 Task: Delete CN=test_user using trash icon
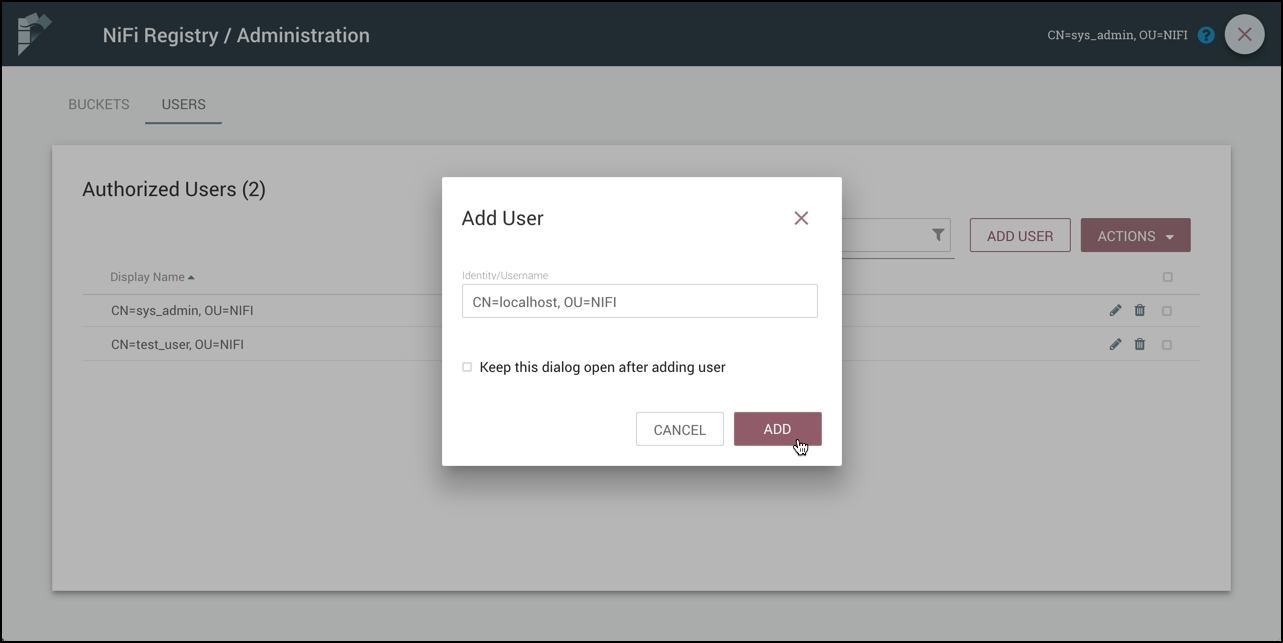(1140, 344)
